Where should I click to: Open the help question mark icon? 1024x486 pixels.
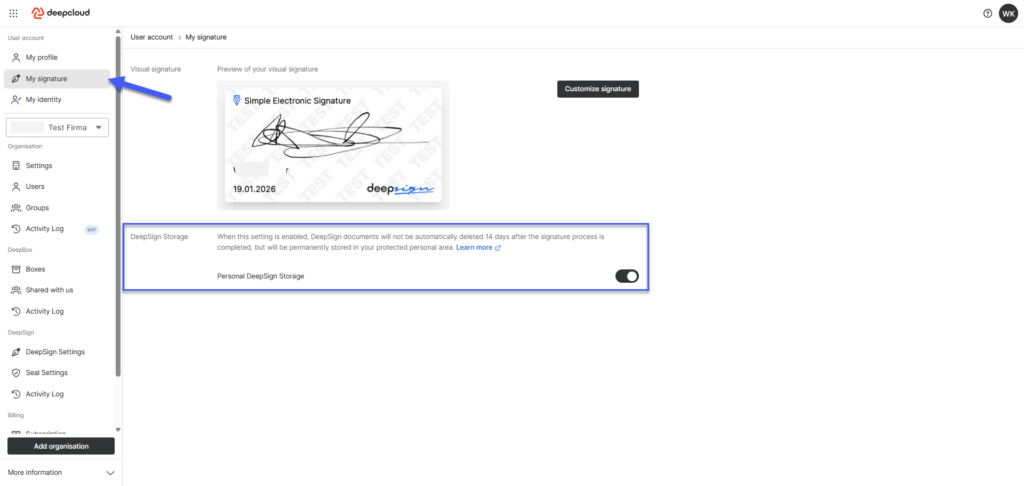click(x=987, y=13)
